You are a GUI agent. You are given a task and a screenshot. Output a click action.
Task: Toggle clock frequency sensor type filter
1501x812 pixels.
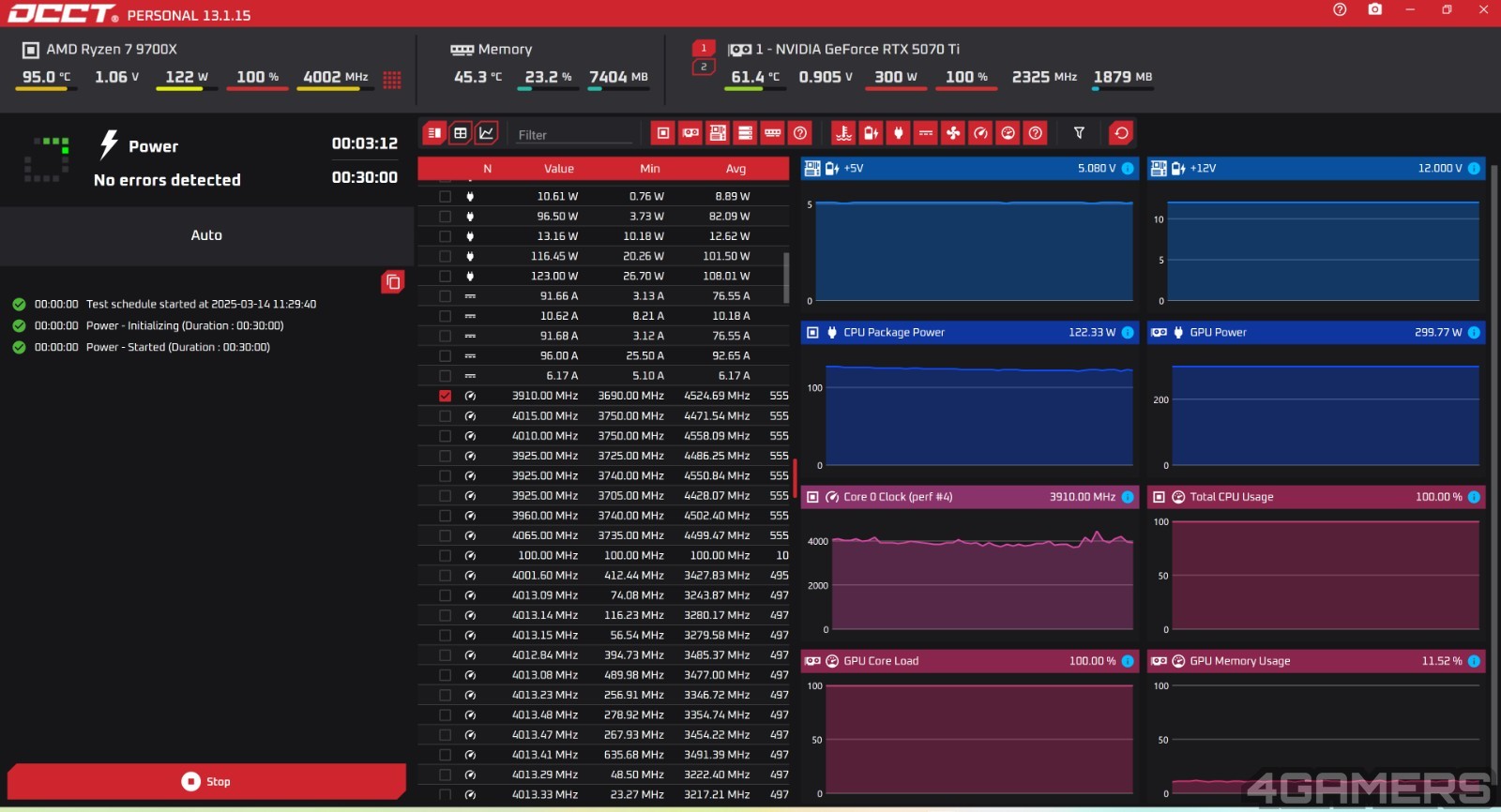[980, 133]
